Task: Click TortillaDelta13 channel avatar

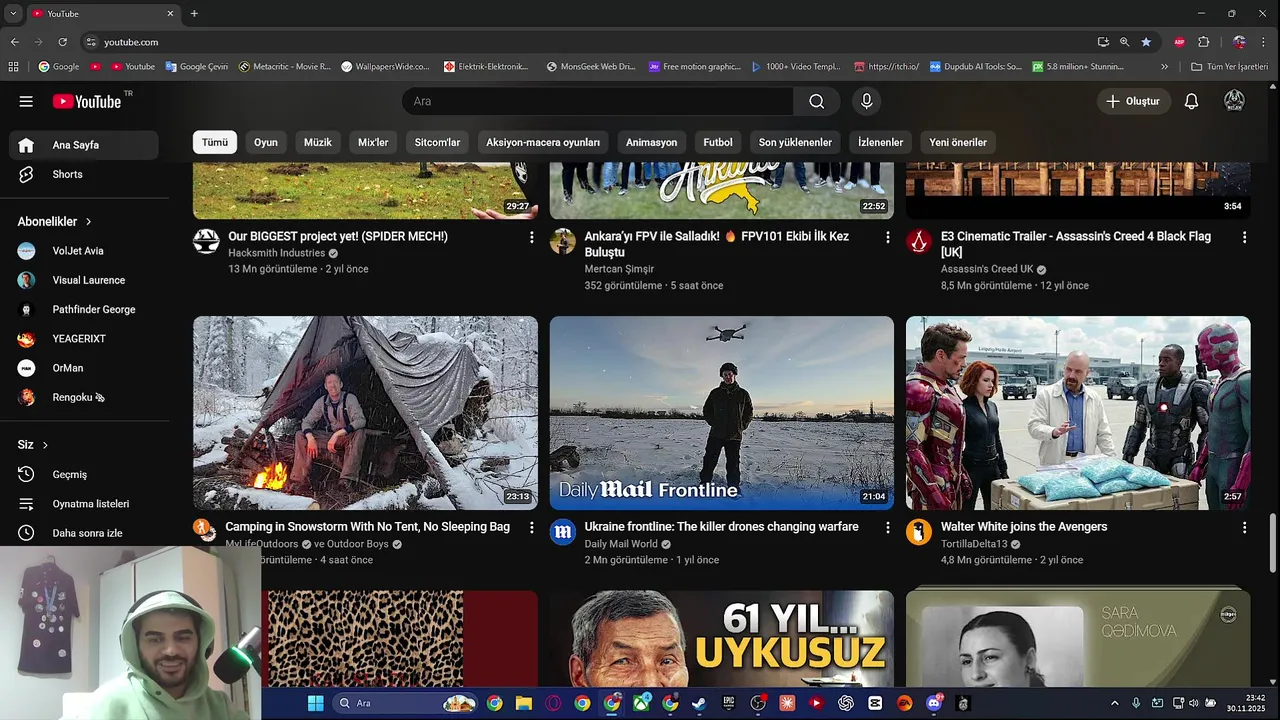Action: tap(919, 531)
